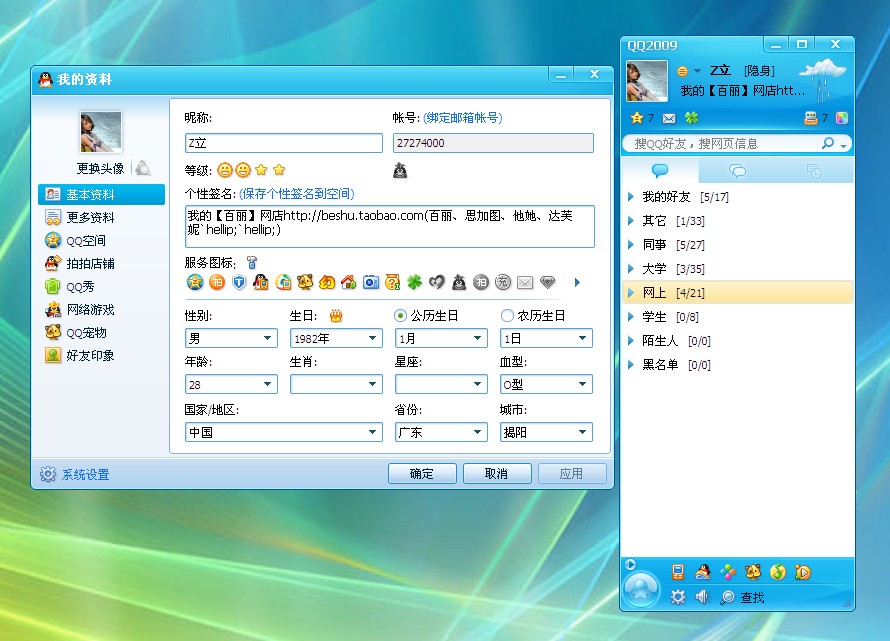
Task: Open 系统设置 link
Action: 86,475
